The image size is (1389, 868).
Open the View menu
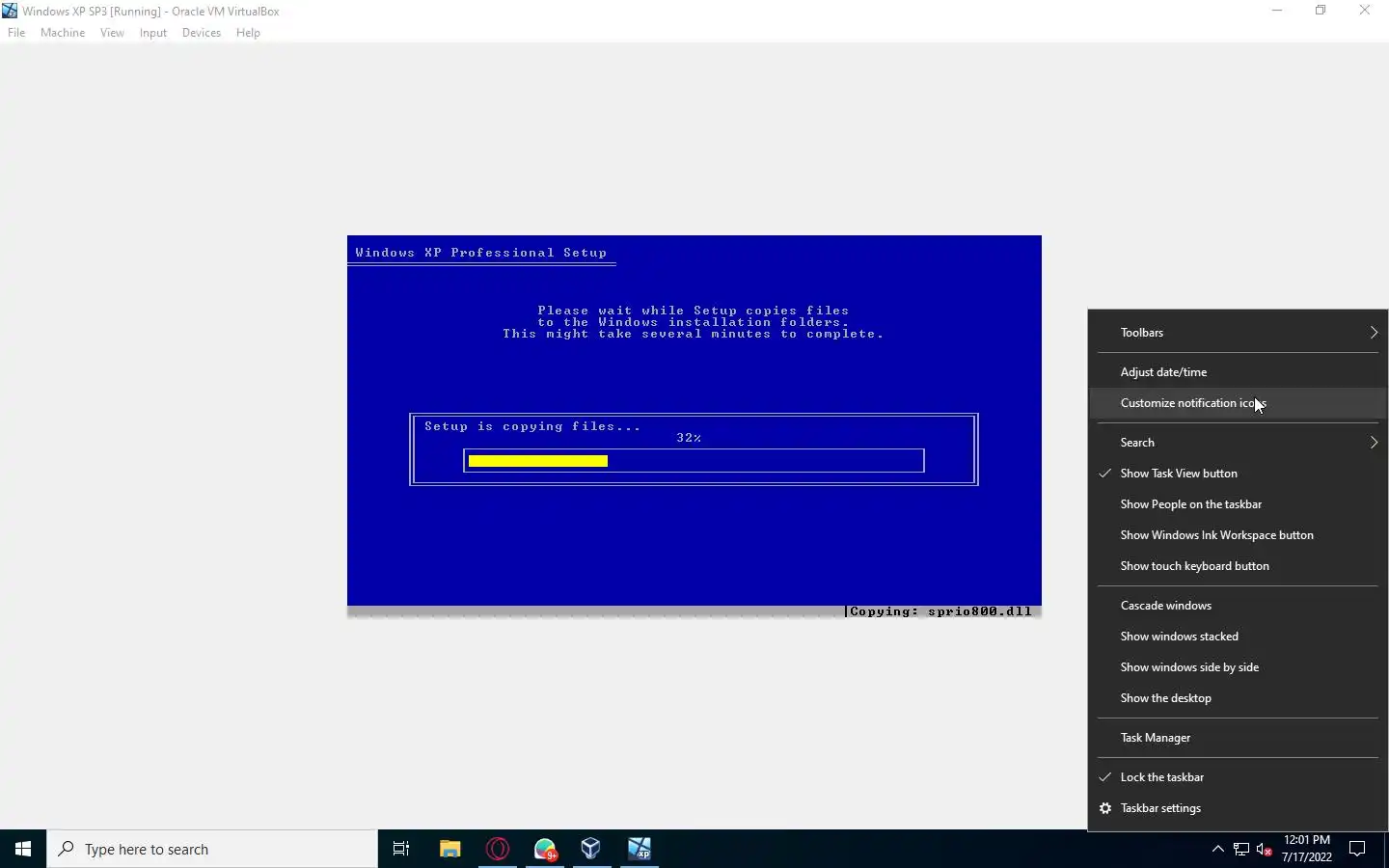pyautogui.click(x=112, y=33)
